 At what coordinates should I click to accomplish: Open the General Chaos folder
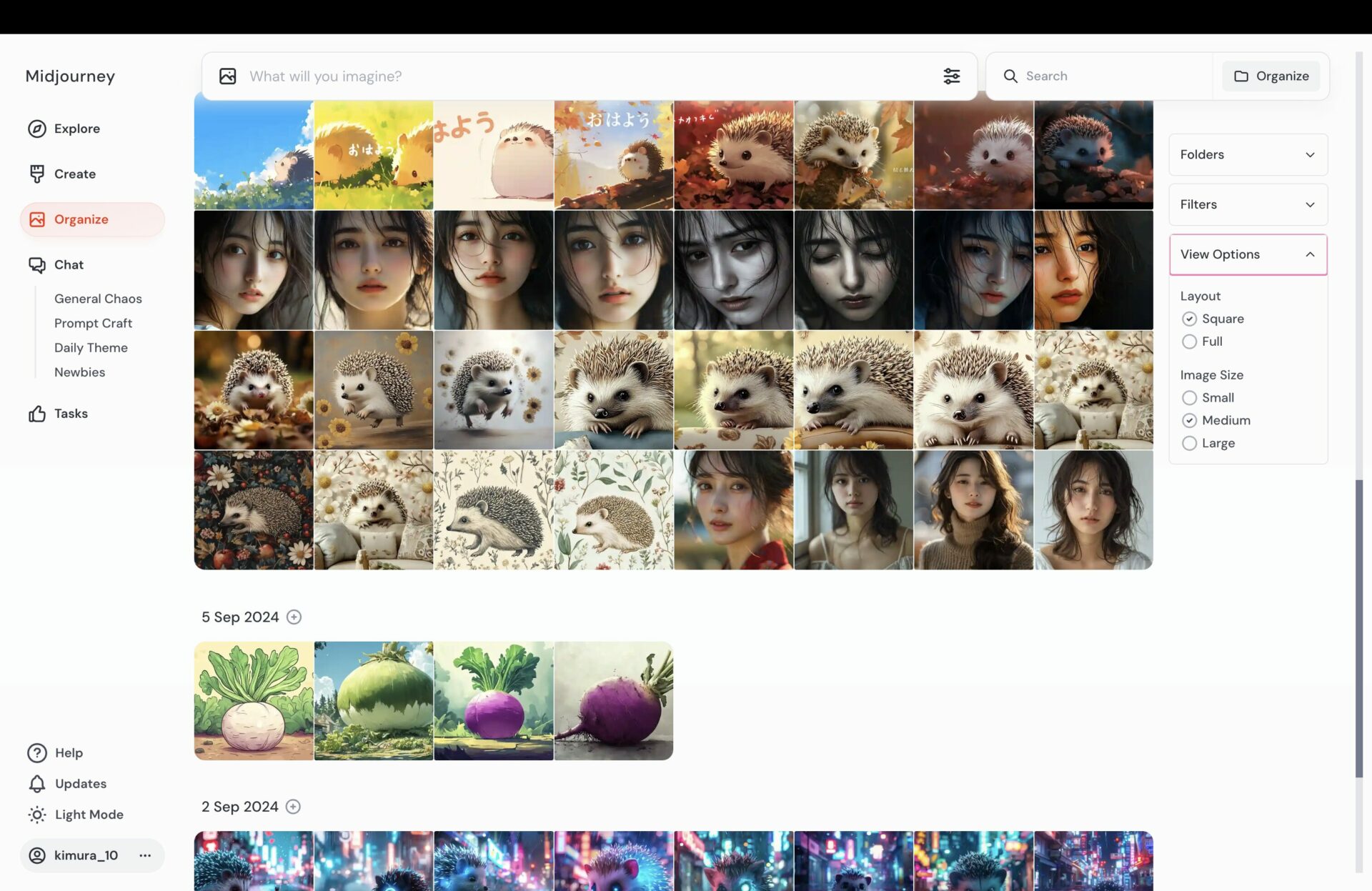click(x=97, y=298)
